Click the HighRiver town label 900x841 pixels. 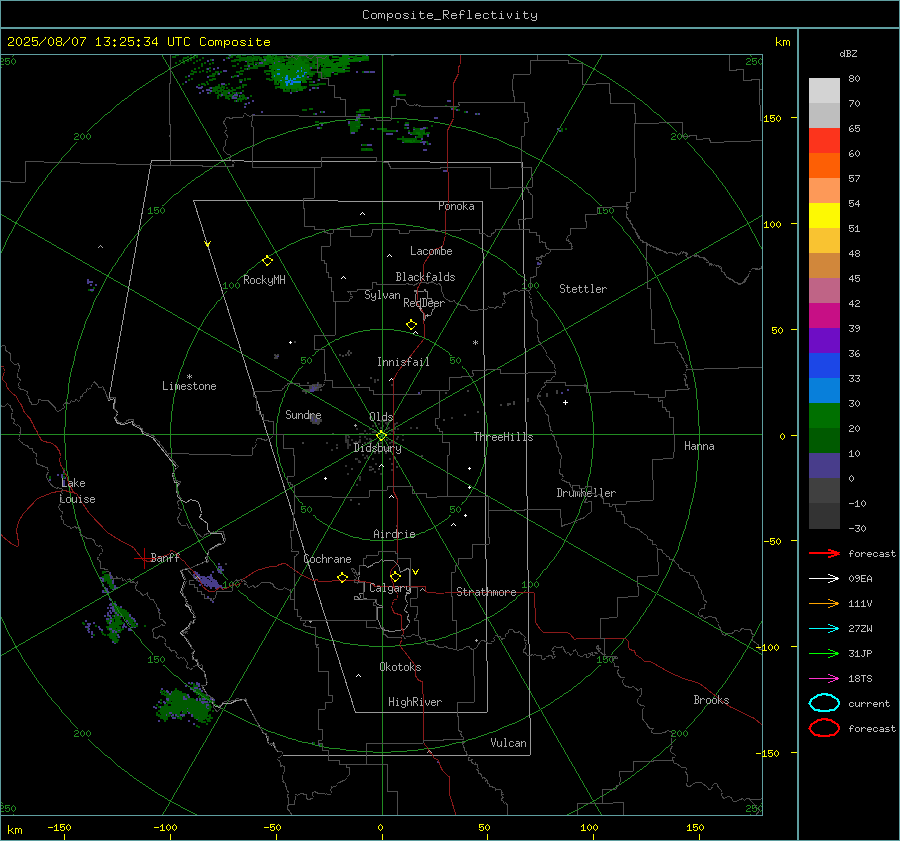pyautogui.click(x=415, y=702)
